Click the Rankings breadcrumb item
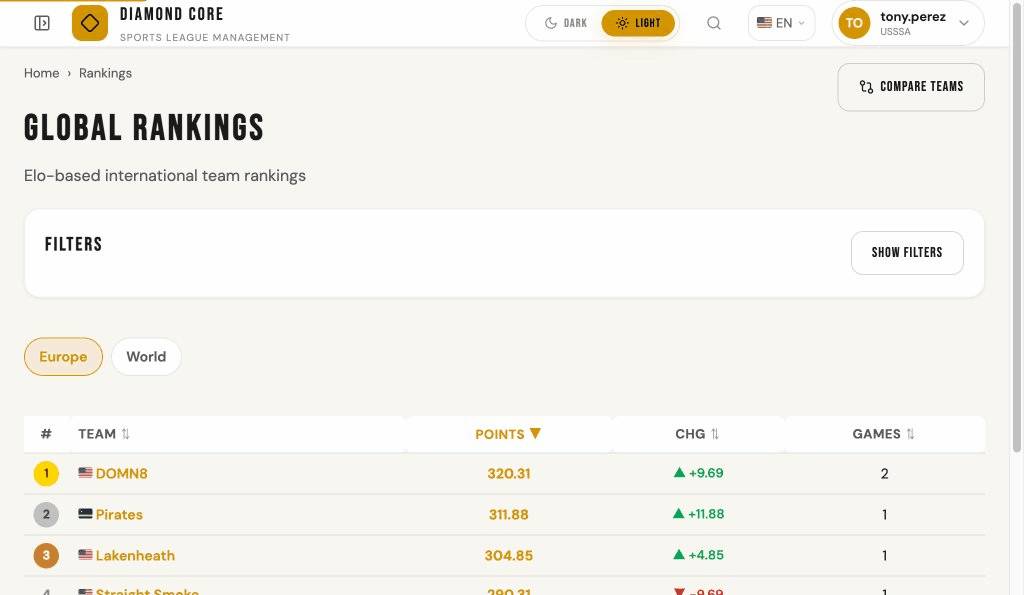The height and width of the screenshot is (595, 1024). 105,73
